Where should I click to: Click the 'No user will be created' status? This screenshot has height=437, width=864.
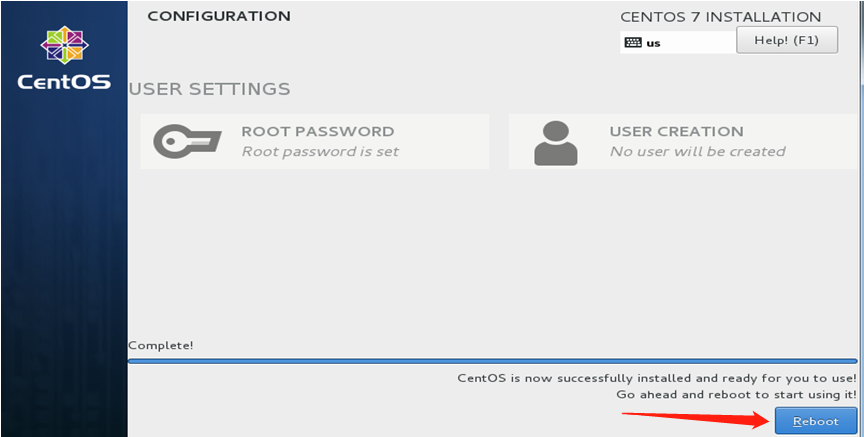point(698,152)
